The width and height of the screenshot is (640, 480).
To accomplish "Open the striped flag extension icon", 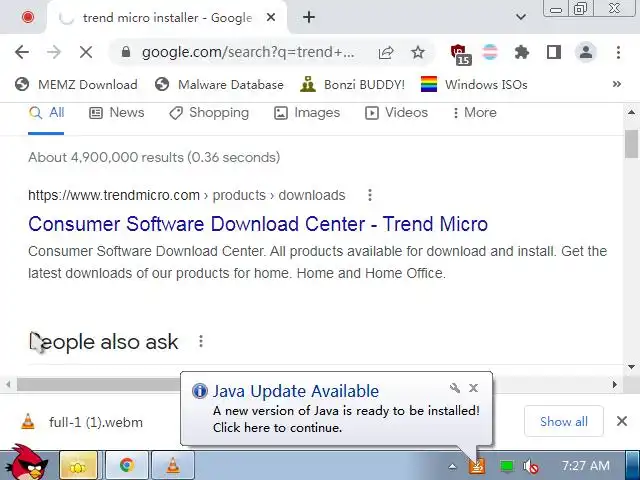I will (490, 52).
